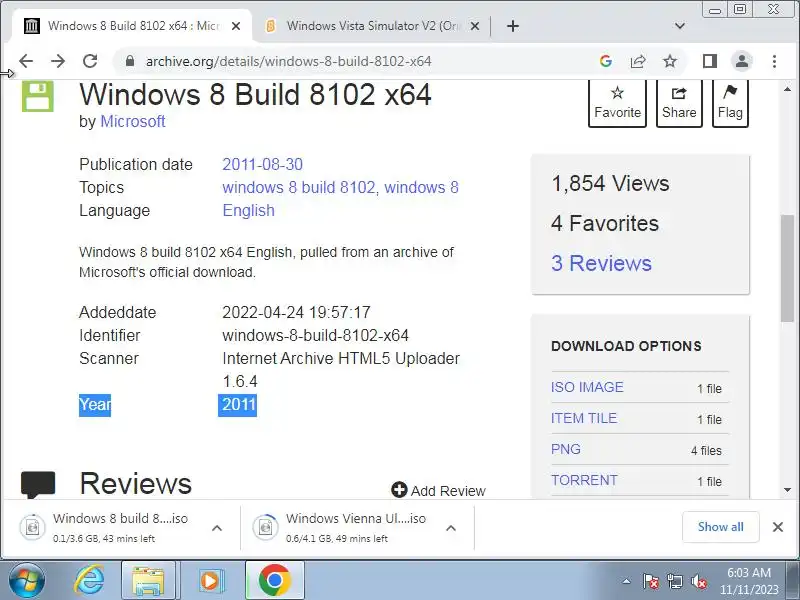Go forward using the browser forward arrow
Image resolution: width=800 pixels, height=600 pixels.
click(x=58, y=61)
